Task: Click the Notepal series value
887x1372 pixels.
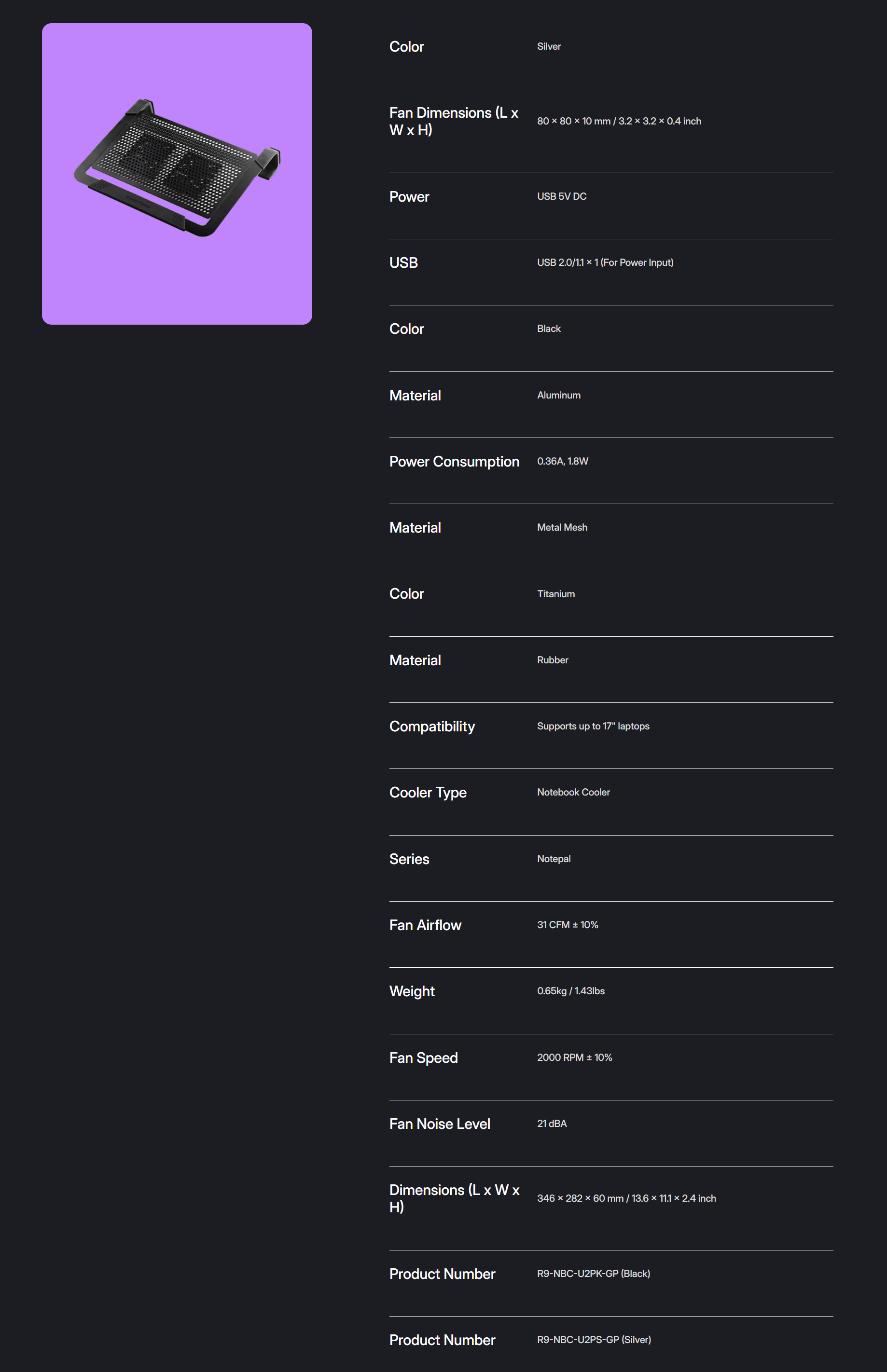Action: pos(554,858)
